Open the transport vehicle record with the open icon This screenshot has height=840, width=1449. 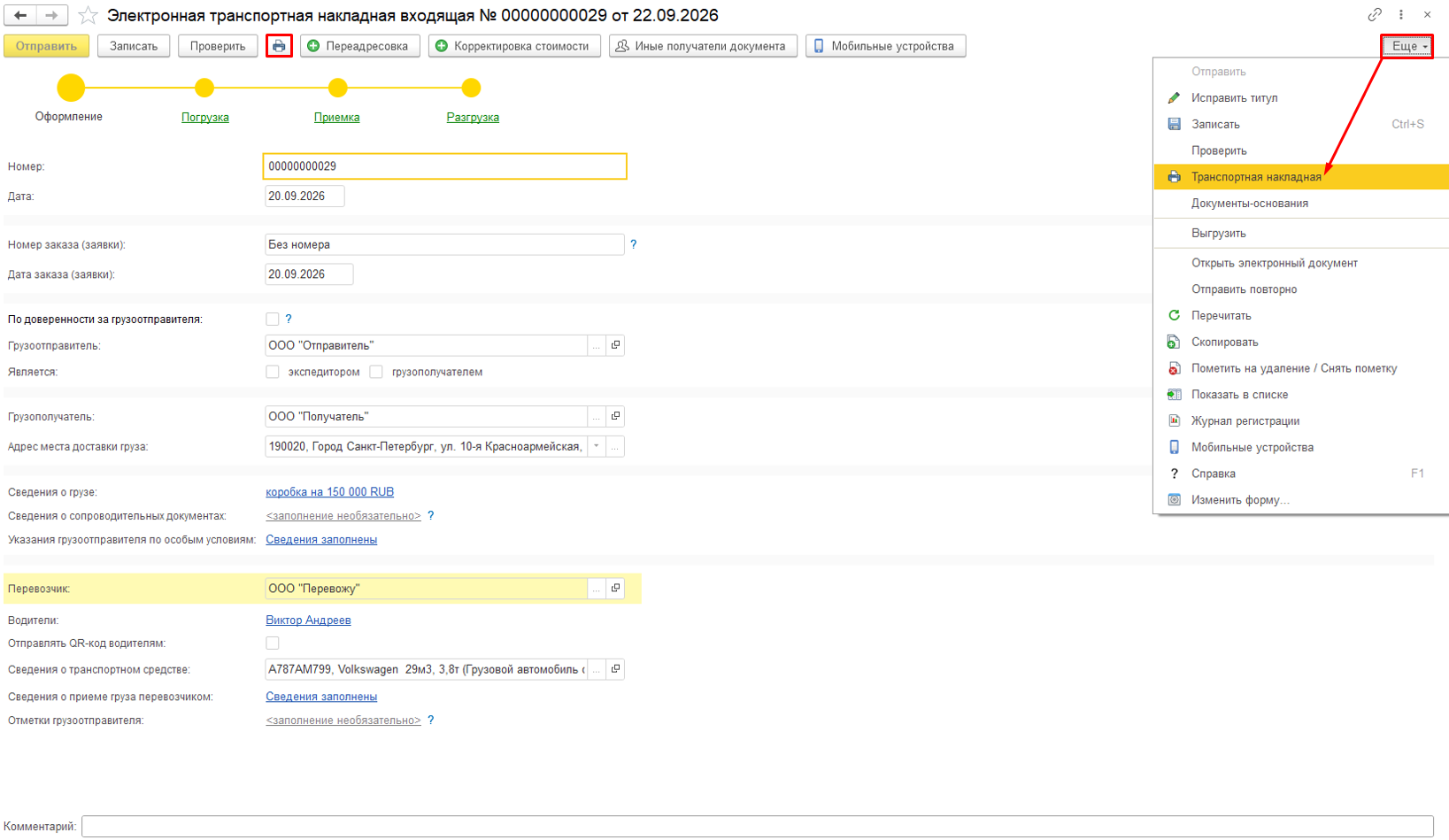(616, 669)
